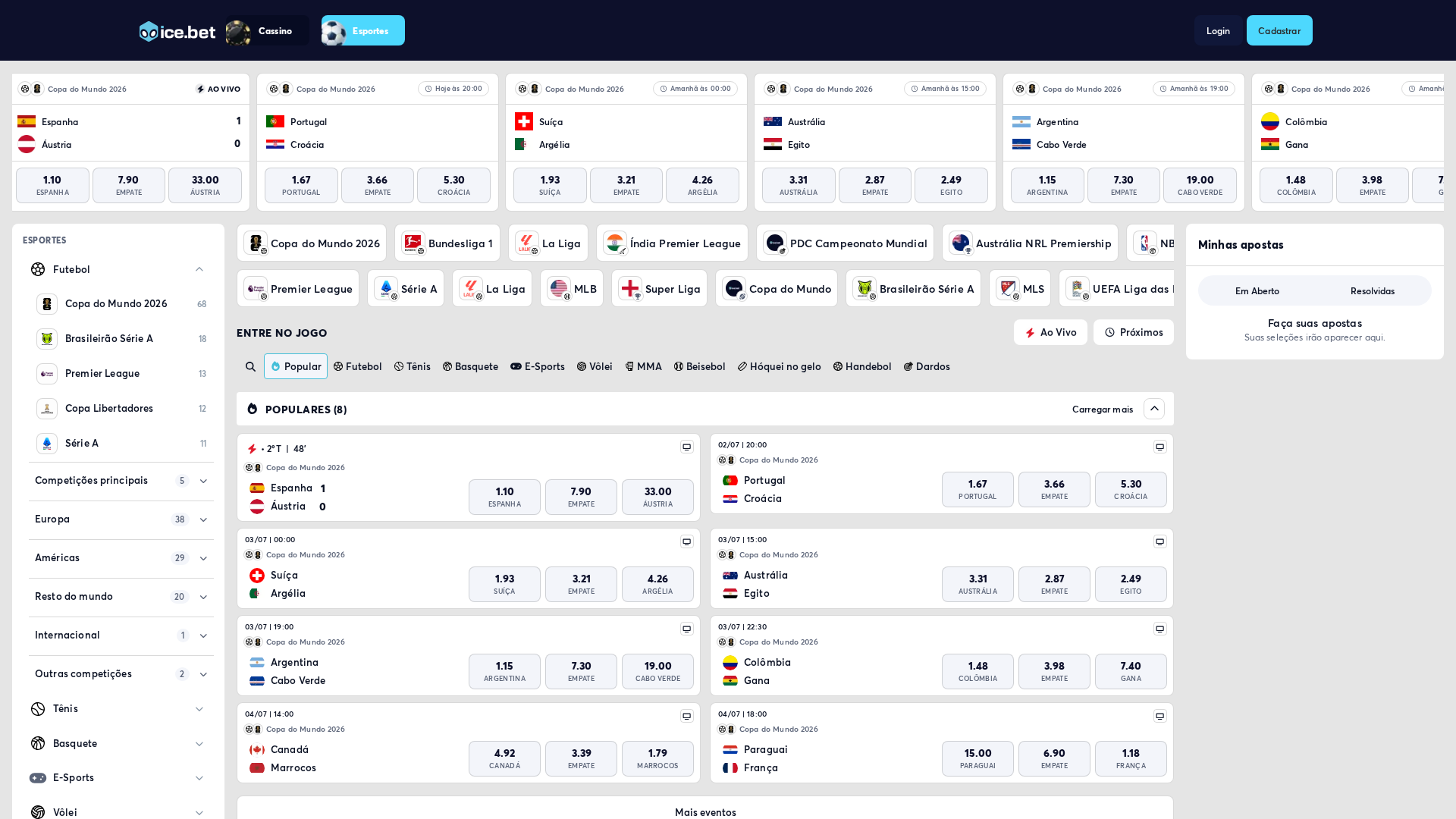1456x819 pixels.
Task: Open the Em Aberto bets tab
Action: pyautogui.click(x=1257, y=291)
